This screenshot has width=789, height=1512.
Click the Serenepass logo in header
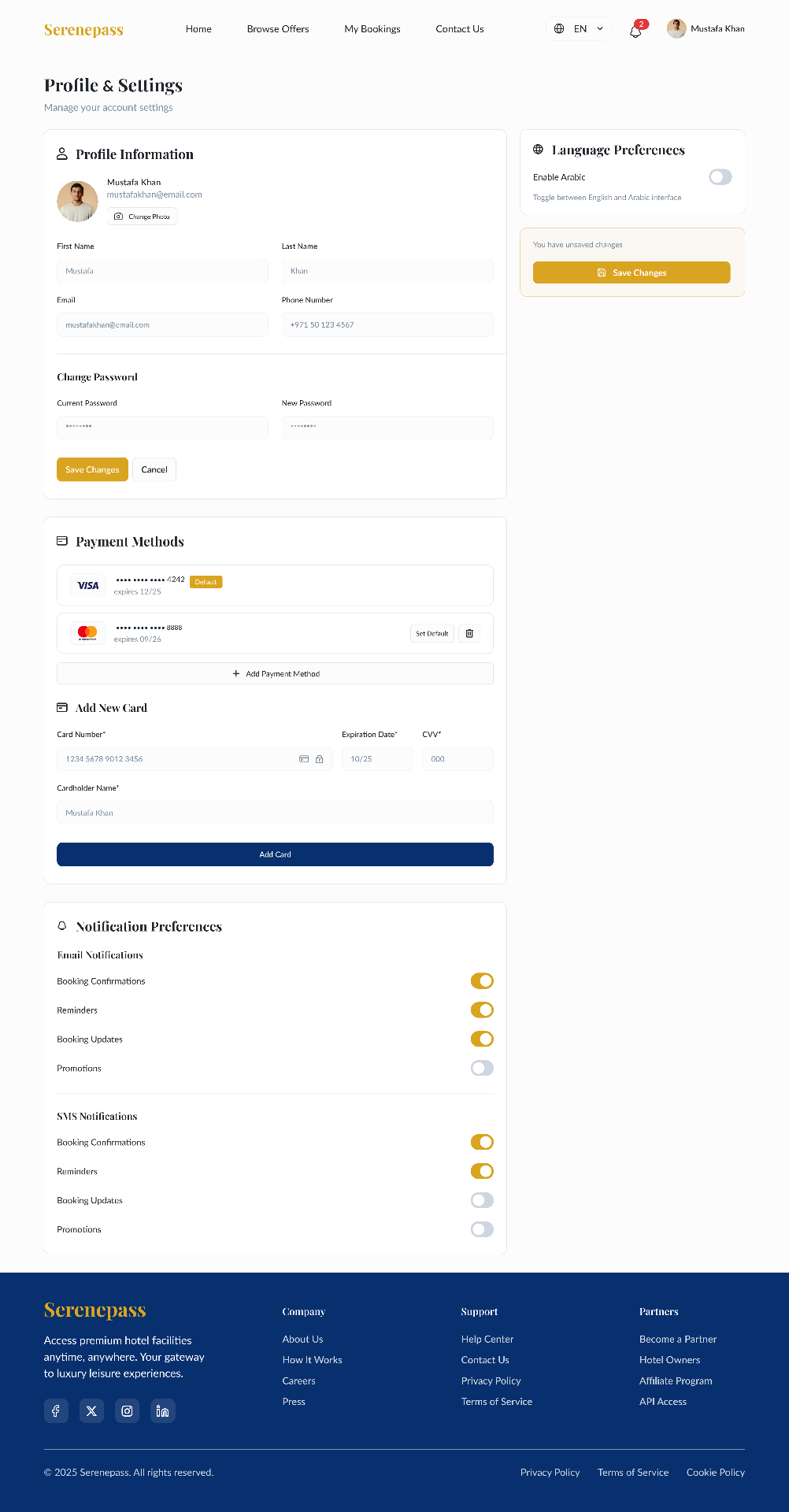pos(83,30)
